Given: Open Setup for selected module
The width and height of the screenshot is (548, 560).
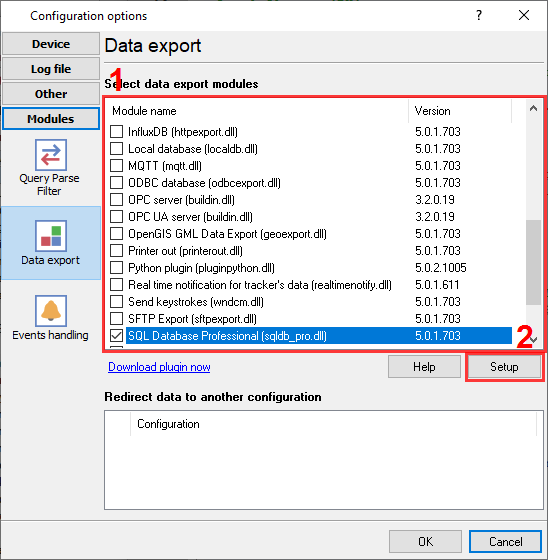Looking at the screenshot, I should pos(504,367).
